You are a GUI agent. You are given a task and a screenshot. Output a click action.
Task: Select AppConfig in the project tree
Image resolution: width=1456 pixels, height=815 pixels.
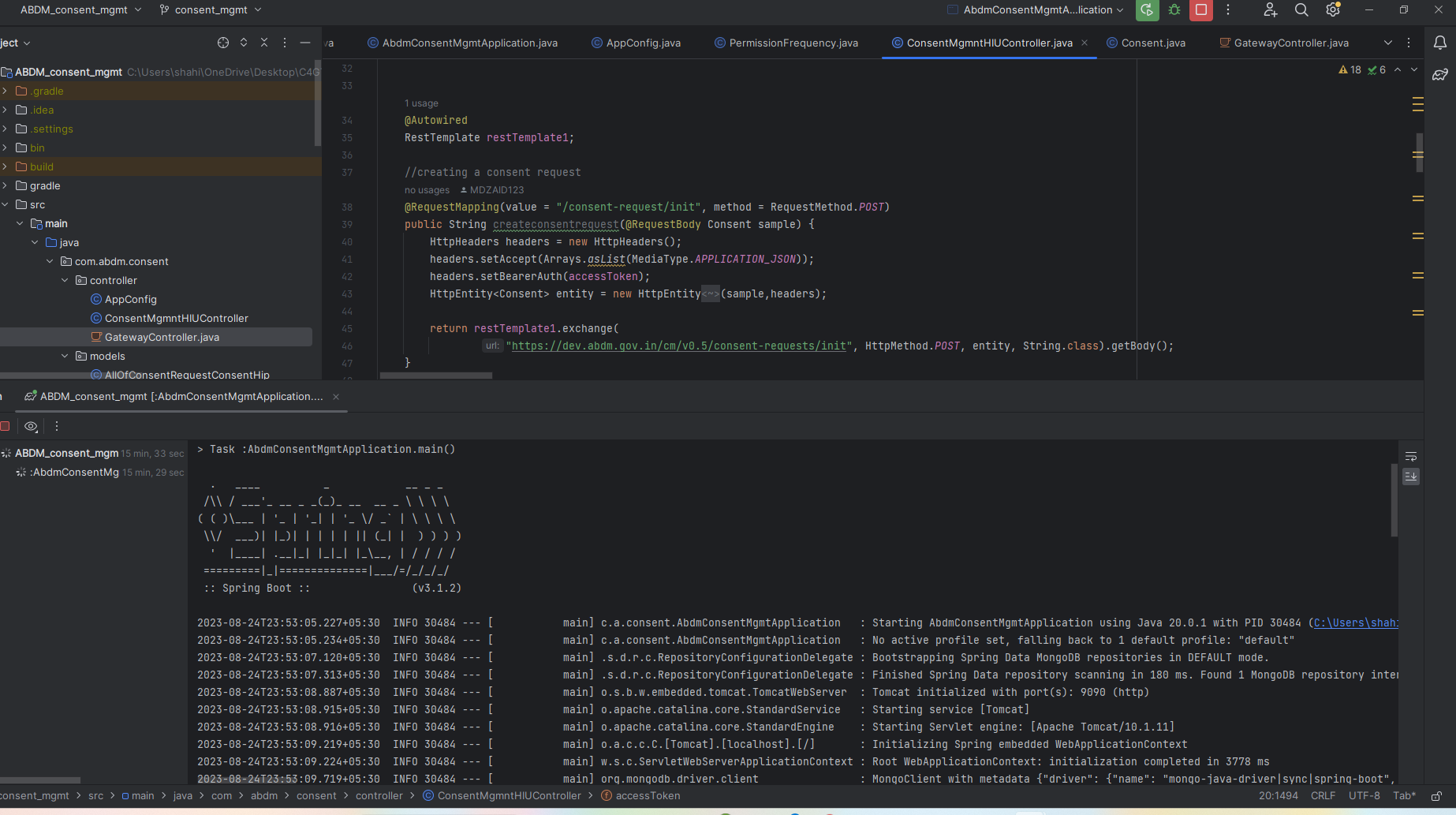[x=130, y=299]
